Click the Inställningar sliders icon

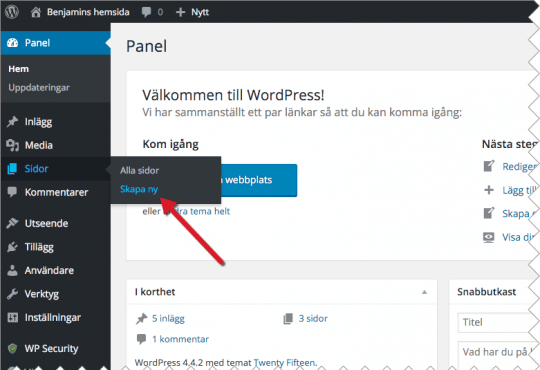[x=13, y=317]
